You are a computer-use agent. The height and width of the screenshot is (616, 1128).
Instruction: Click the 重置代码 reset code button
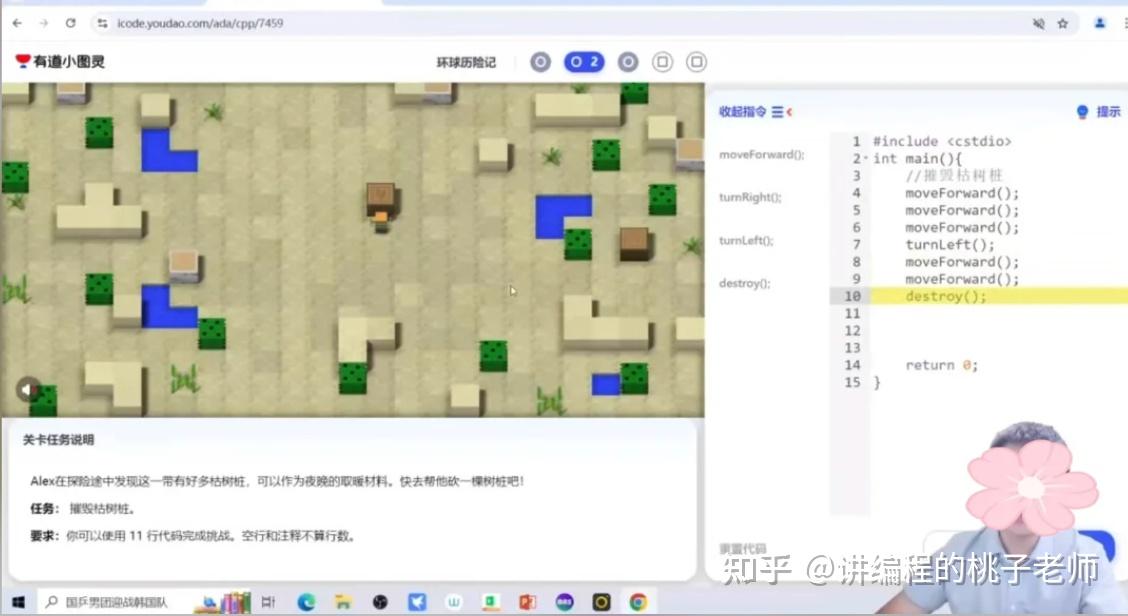[743, 548]
